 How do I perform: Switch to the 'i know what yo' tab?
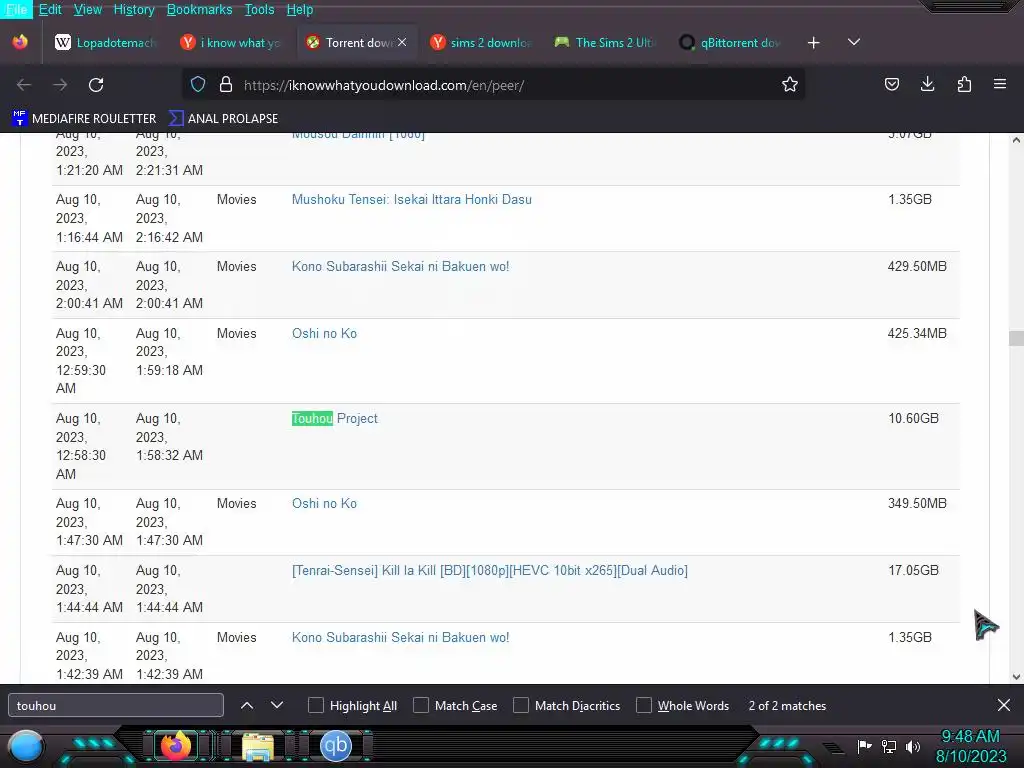(230, 42)
